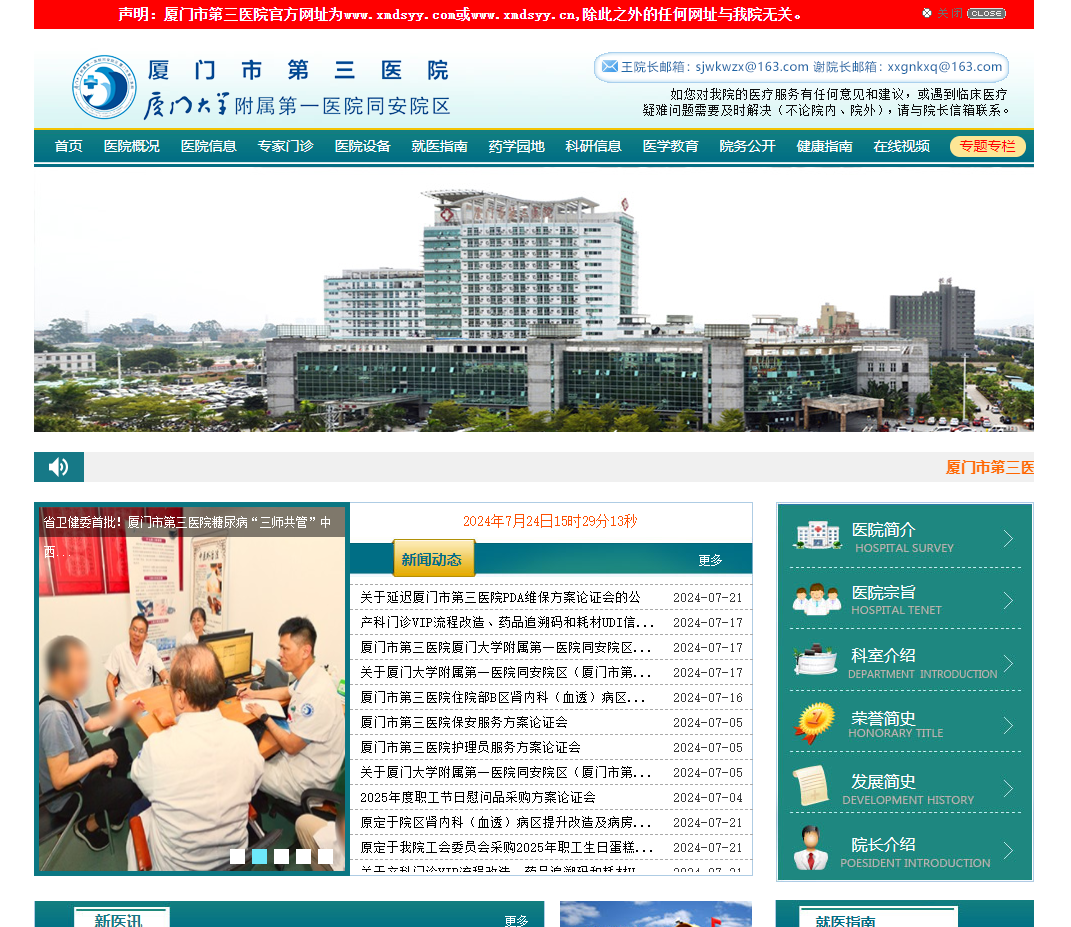The width and height of the screenshot is (1071, 927).
Task: Click the date 2024-07-04 in the news list
Action: pos(708,797)
